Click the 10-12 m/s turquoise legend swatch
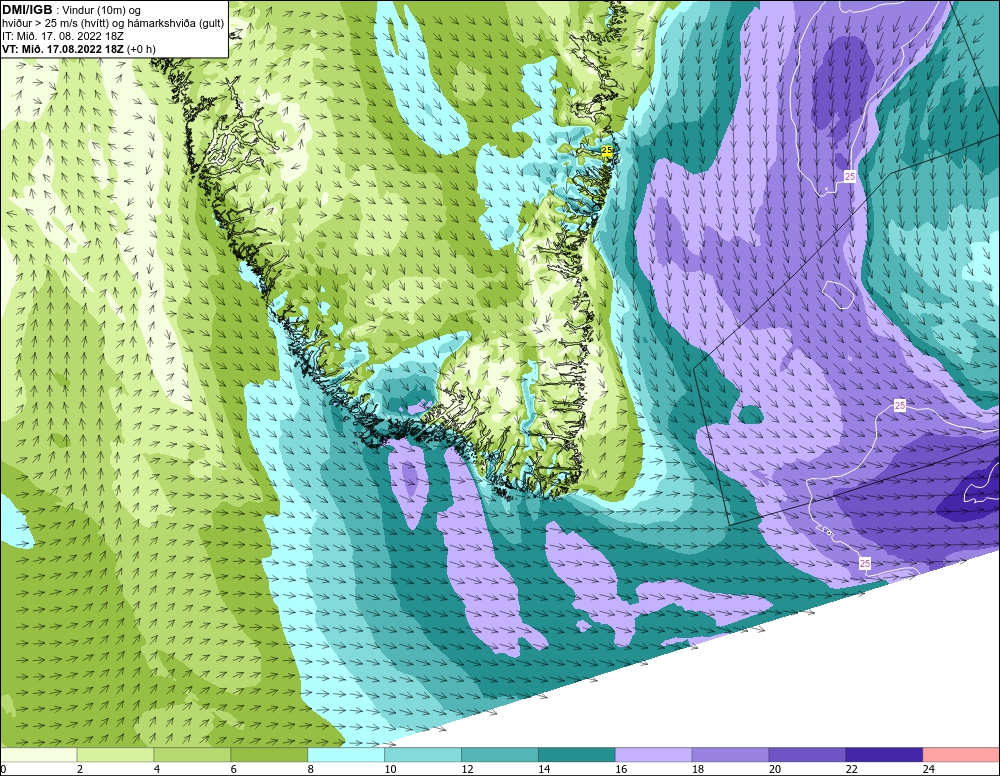The height and width of the screenshot is (776, 1000). pos(423,755)
